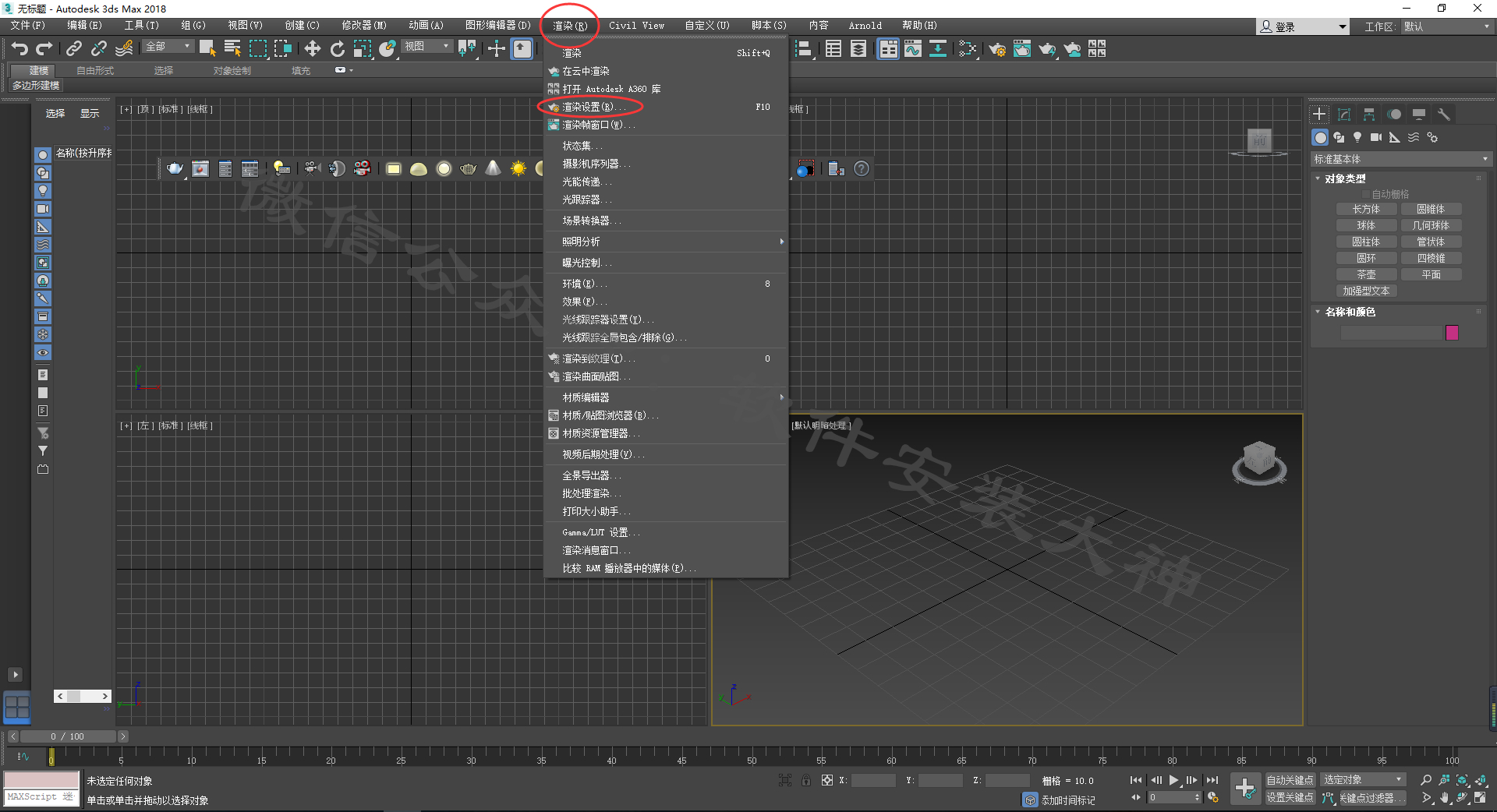This screenshot has height=812, width=1497.
Task: Toggle Key Mode arrows button
Action: [1136, 798]
